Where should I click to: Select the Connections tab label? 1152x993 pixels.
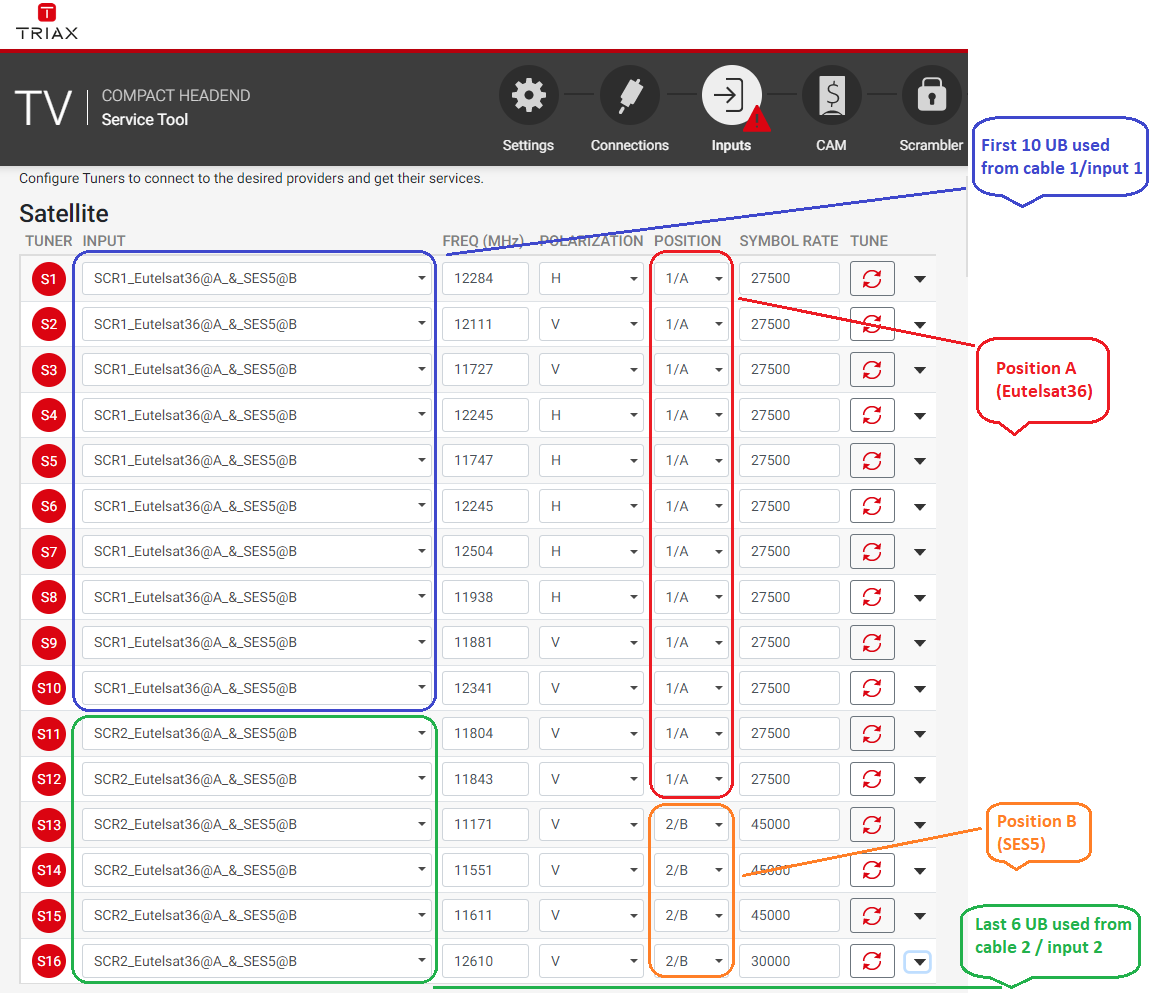(x=630, y=145)
